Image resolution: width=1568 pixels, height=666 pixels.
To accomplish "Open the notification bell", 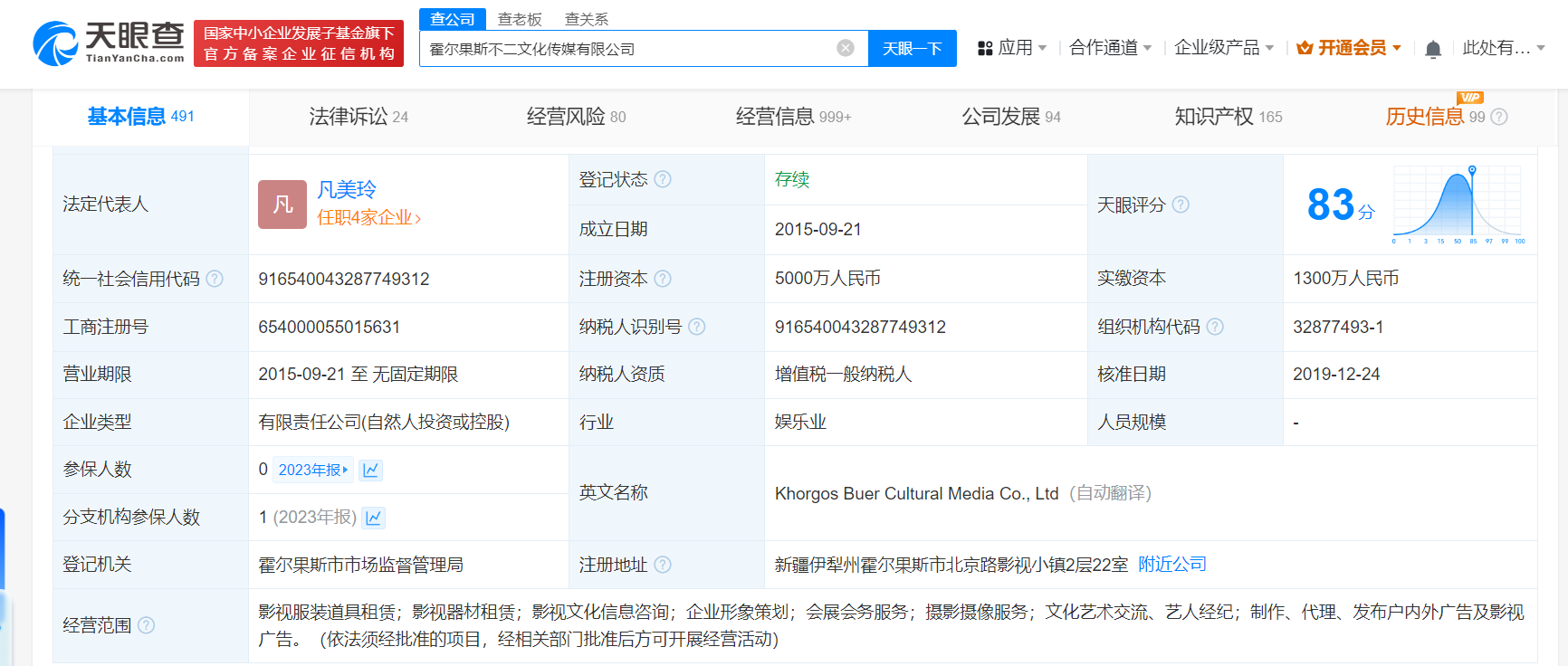I will click(1432, 49).
